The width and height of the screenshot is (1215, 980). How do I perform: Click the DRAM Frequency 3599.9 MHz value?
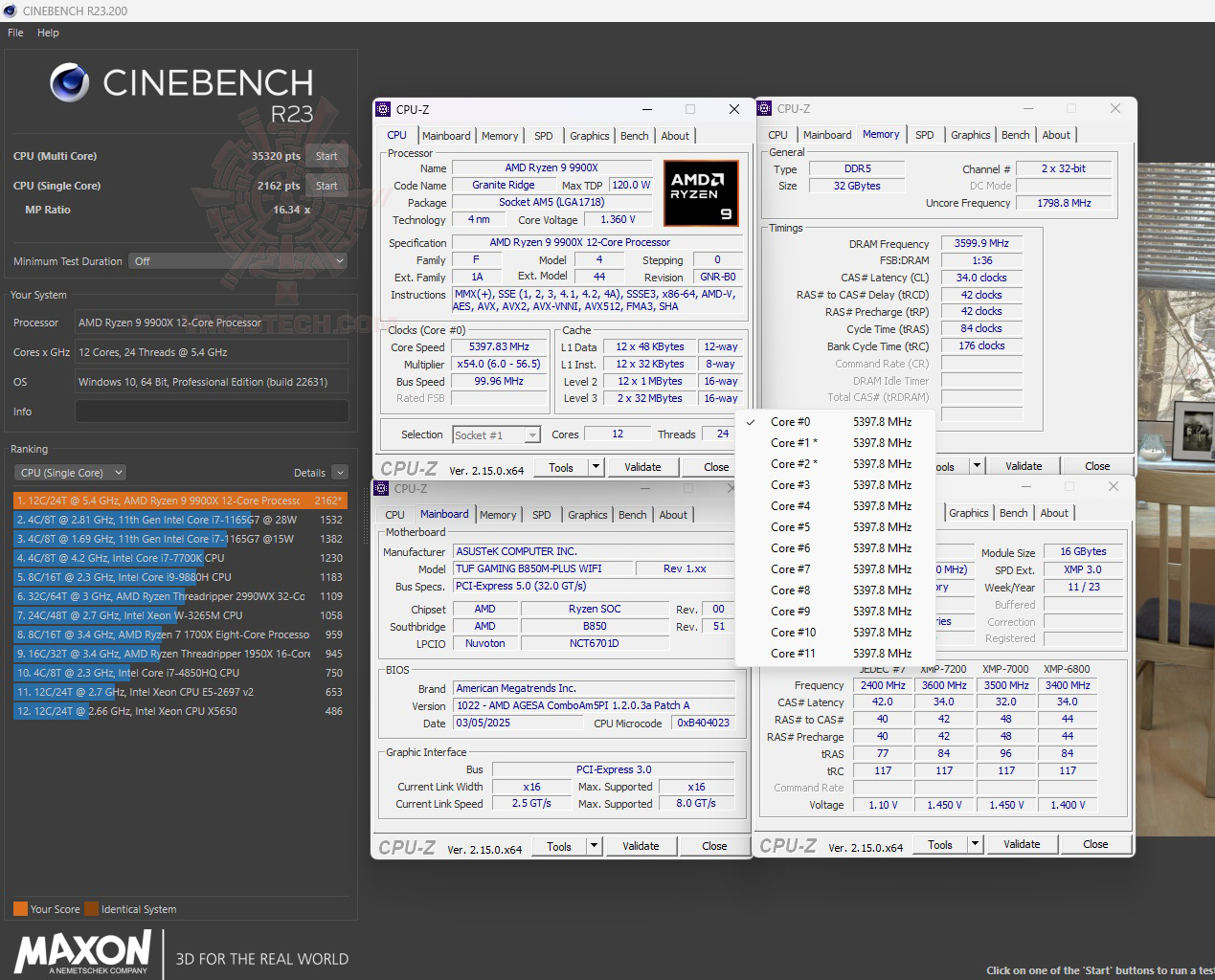click(981, 243)
